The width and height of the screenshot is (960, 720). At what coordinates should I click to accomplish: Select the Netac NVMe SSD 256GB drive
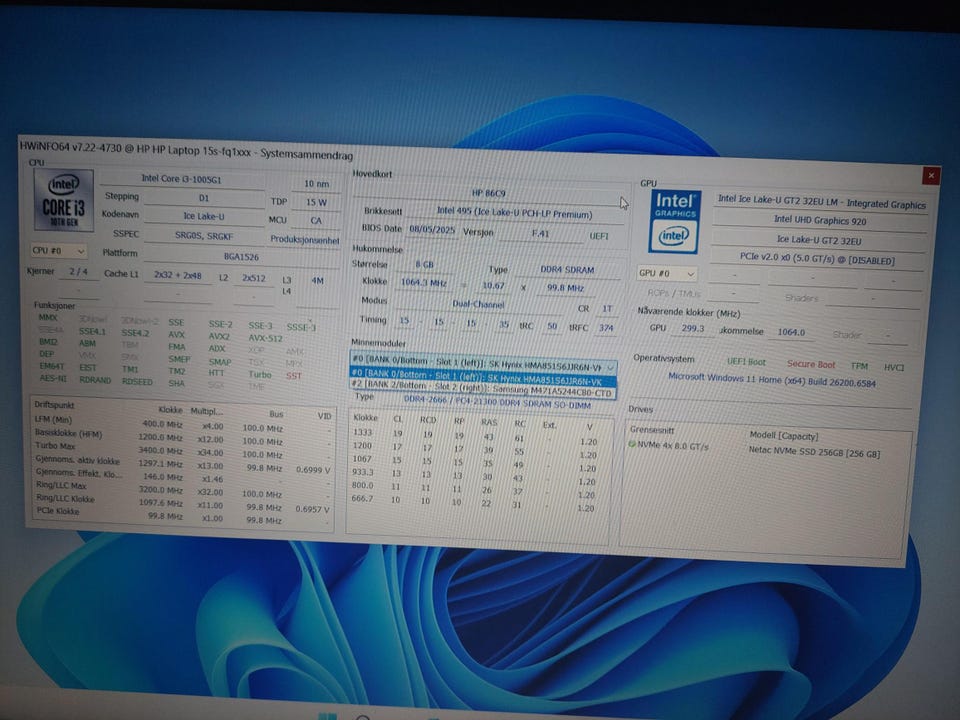814,452
